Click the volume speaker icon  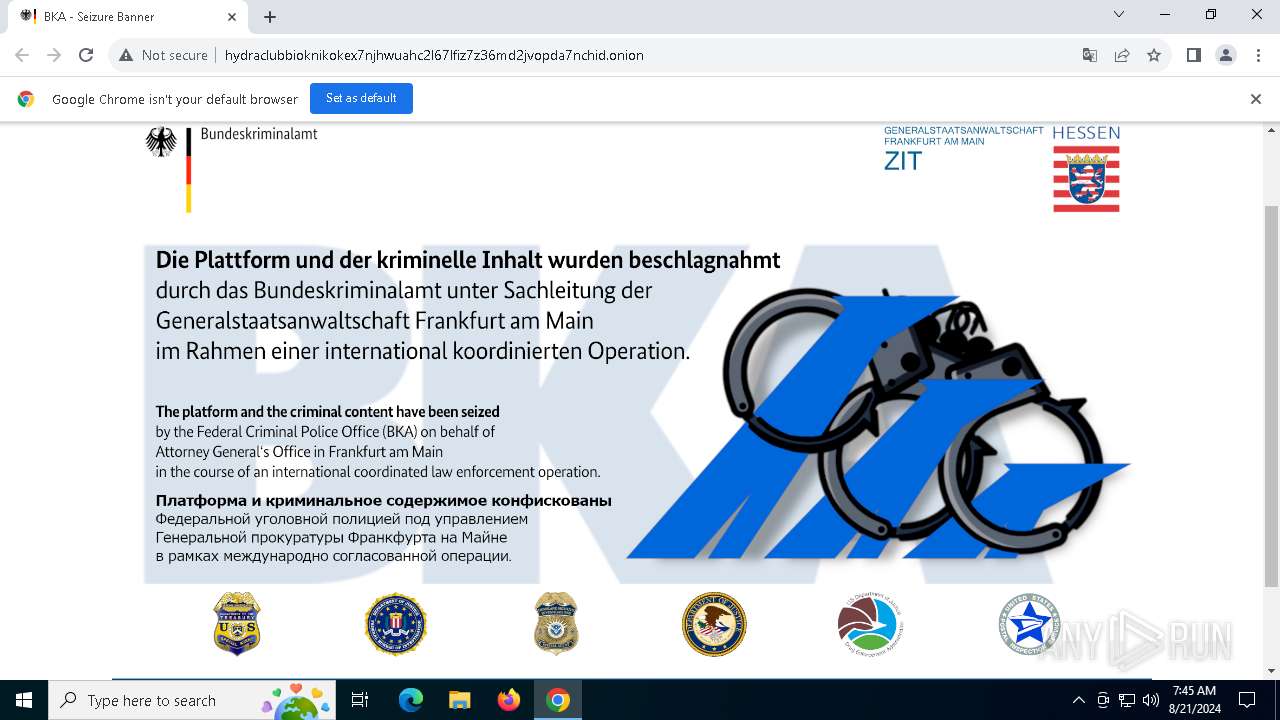[1151, 700]
